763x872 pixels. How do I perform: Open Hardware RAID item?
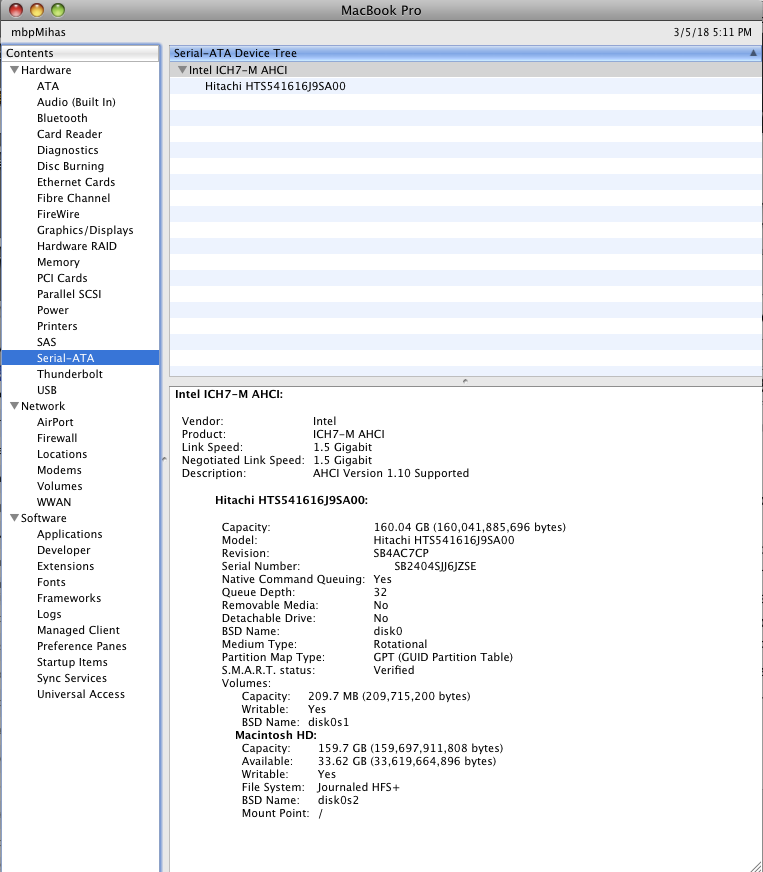click(77, 246)
